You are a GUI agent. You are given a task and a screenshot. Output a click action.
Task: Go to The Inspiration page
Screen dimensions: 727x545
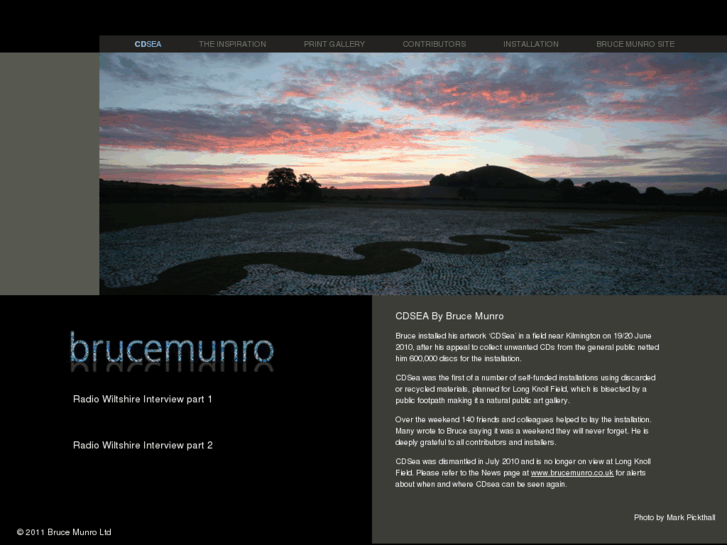click(x=232, y=44)
